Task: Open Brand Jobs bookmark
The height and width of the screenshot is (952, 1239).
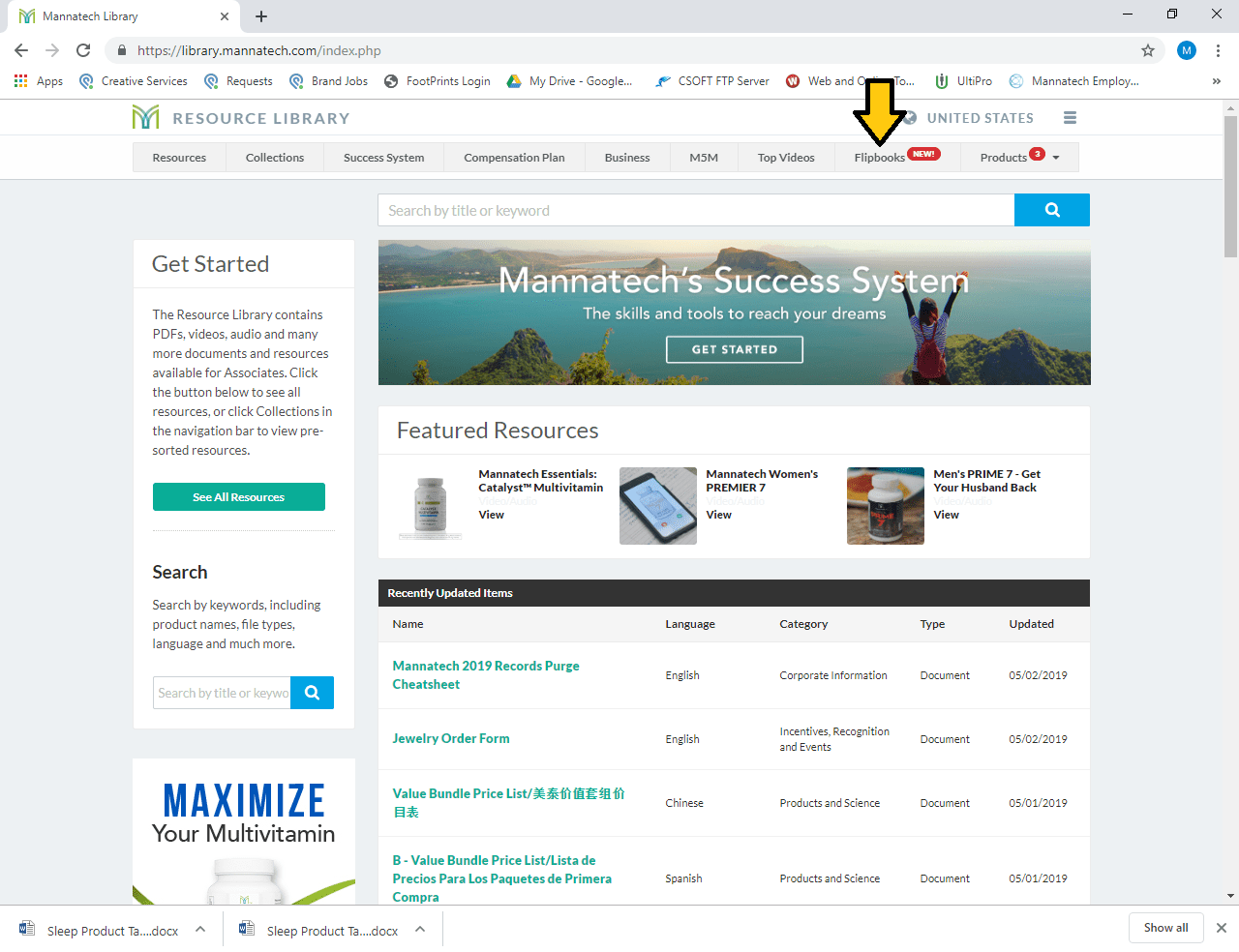Action: coord(328,81)
